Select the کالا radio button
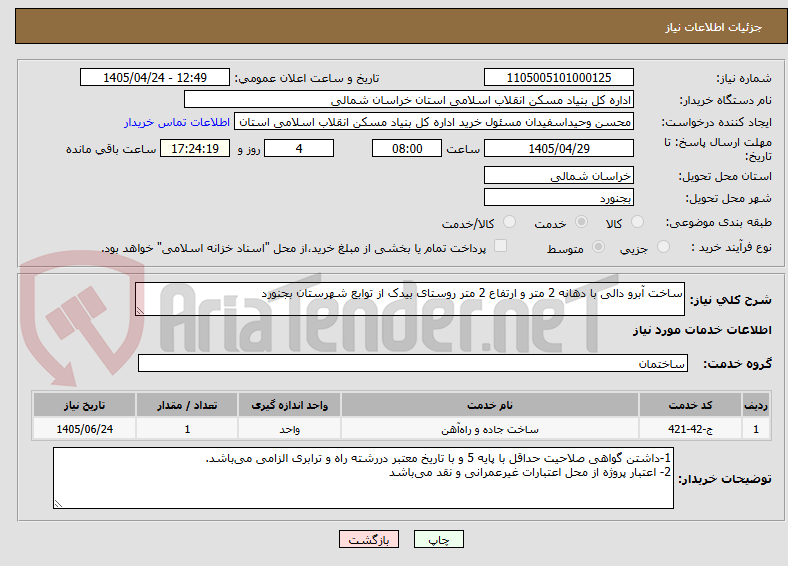Screen dimensions: 788x566 point(637,222)
